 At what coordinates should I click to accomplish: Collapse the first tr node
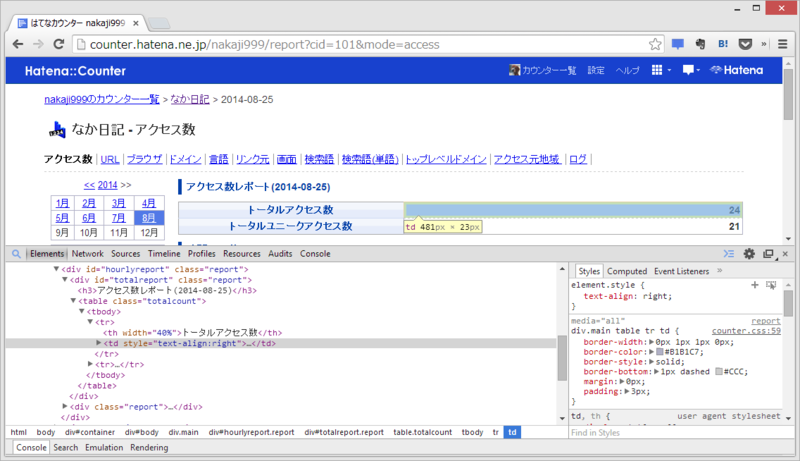pos(90,322)
